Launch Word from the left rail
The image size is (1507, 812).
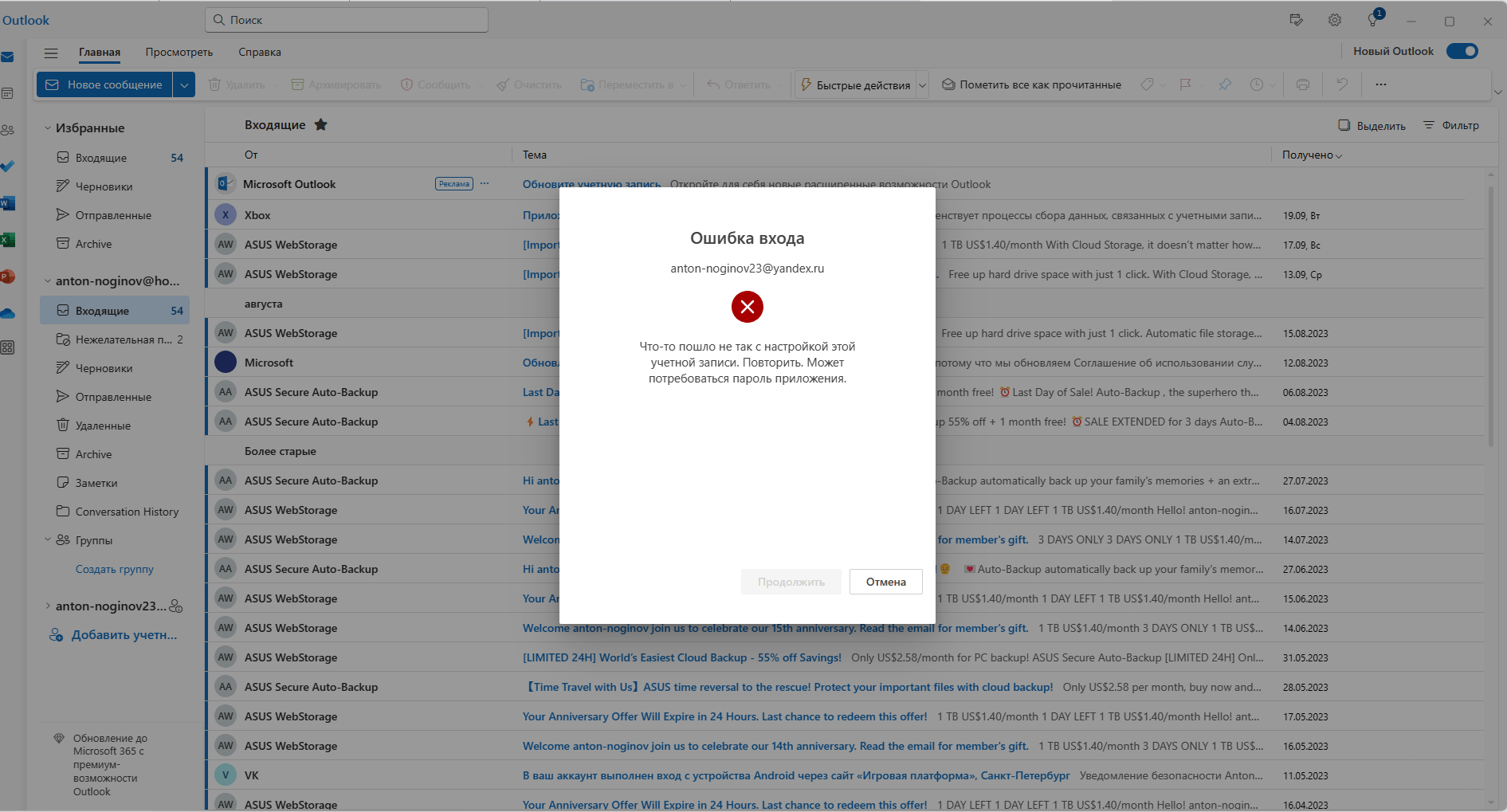7,203
